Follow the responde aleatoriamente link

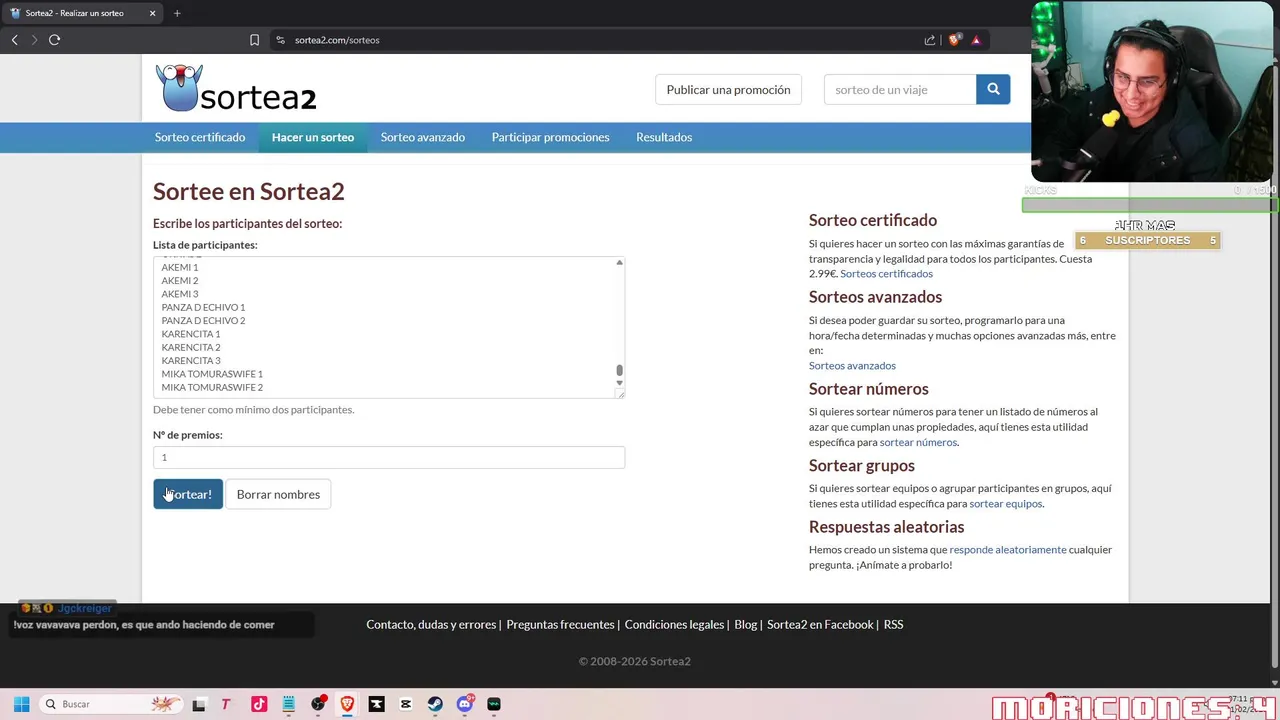(x=1007, y=549)
